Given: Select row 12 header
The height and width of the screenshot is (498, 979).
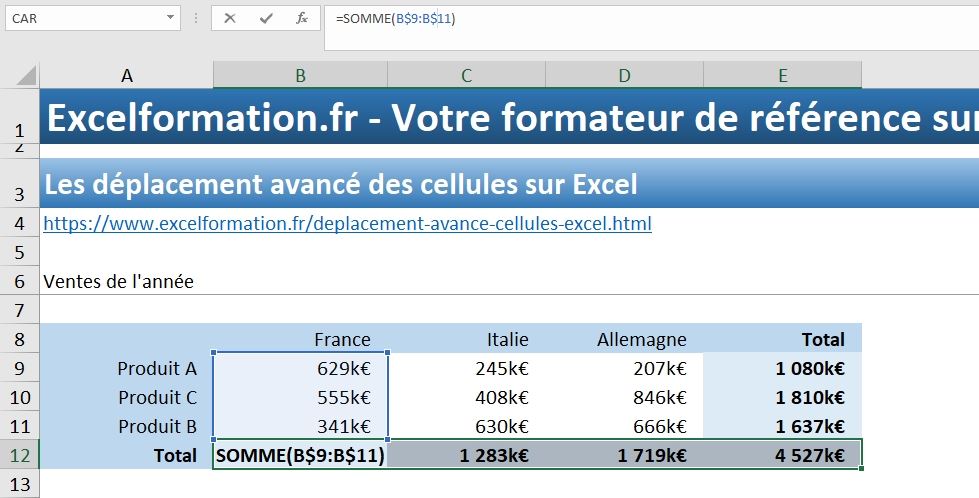Looking at the screenshot, I should tap(19, 455).
